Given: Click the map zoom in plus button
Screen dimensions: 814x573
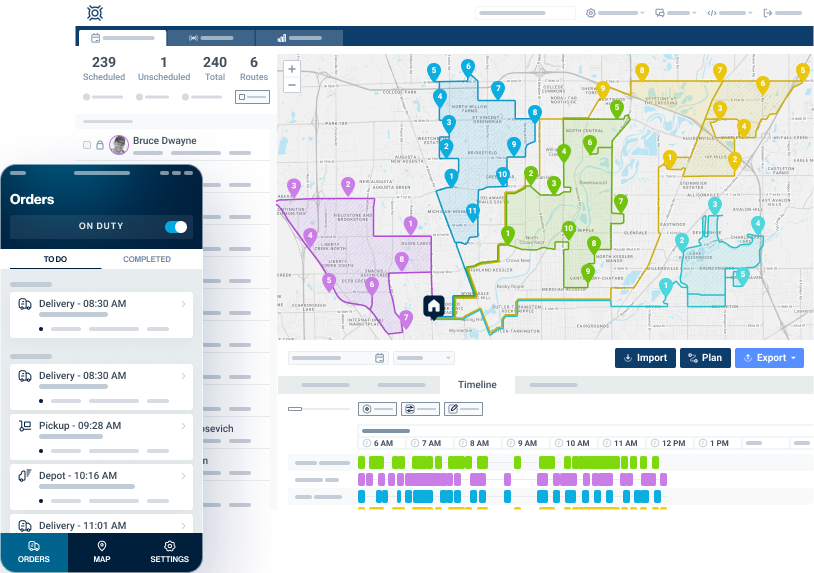Looking at the screenshot, I should coord(292,69).
